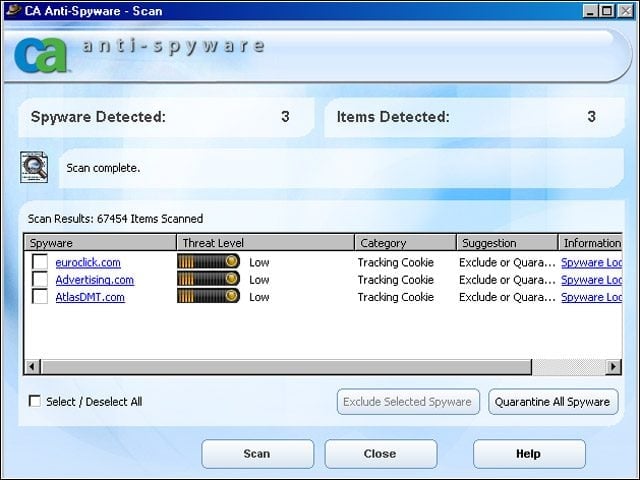Open the euroclick.com link
This screenshot has width=640, height=480.
click(88, 262)
